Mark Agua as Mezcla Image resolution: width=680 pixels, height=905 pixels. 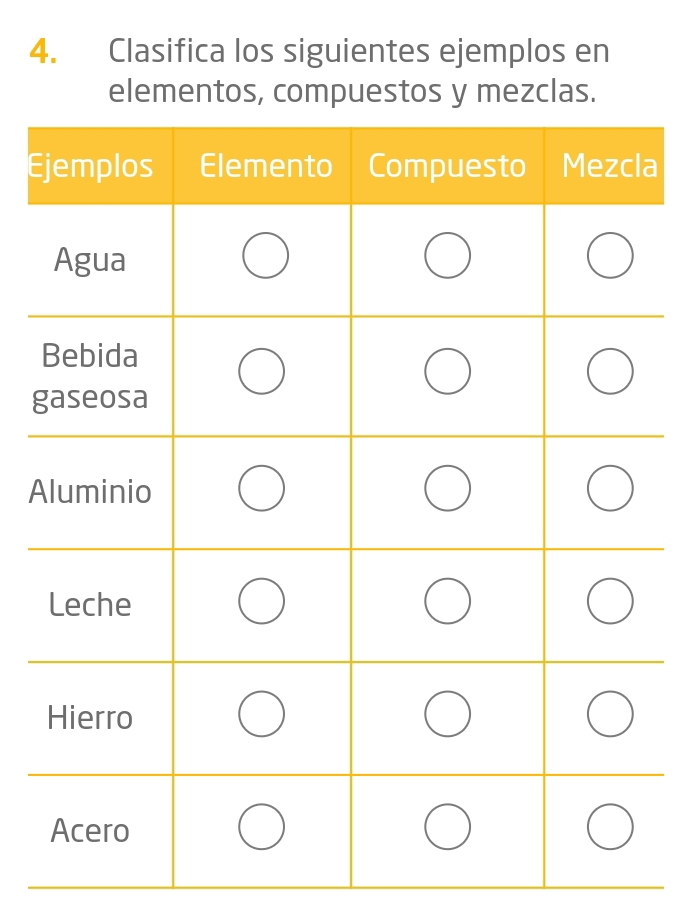(609, 256)
